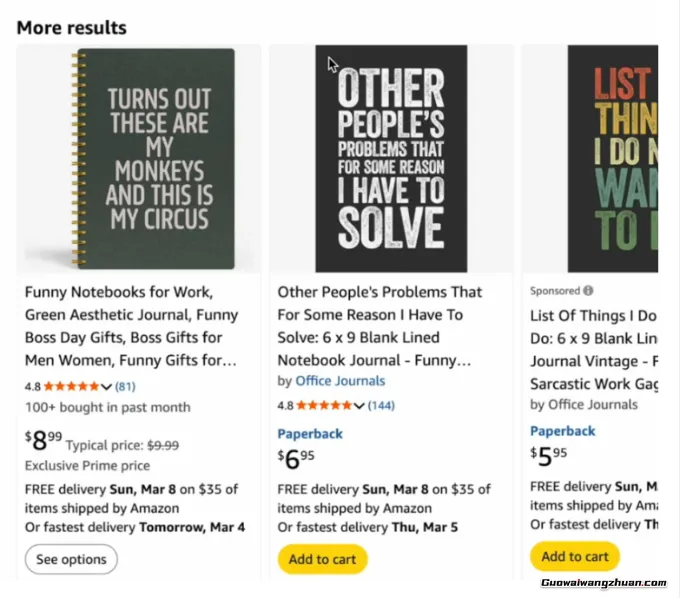Click star rating of Other People's Problems journal
The image size is (680, 598).
tap(328, 406)
